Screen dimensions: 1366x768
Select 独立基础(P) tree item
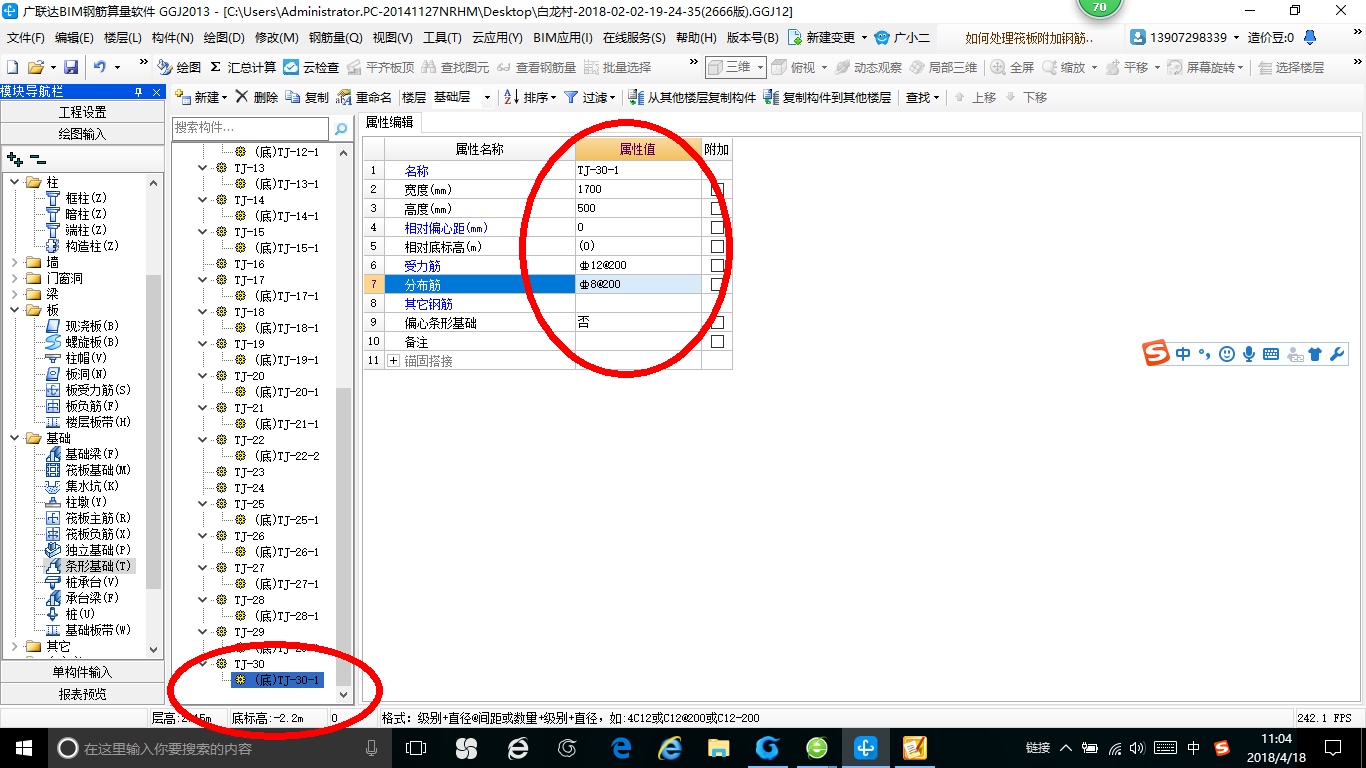[89, 550]
